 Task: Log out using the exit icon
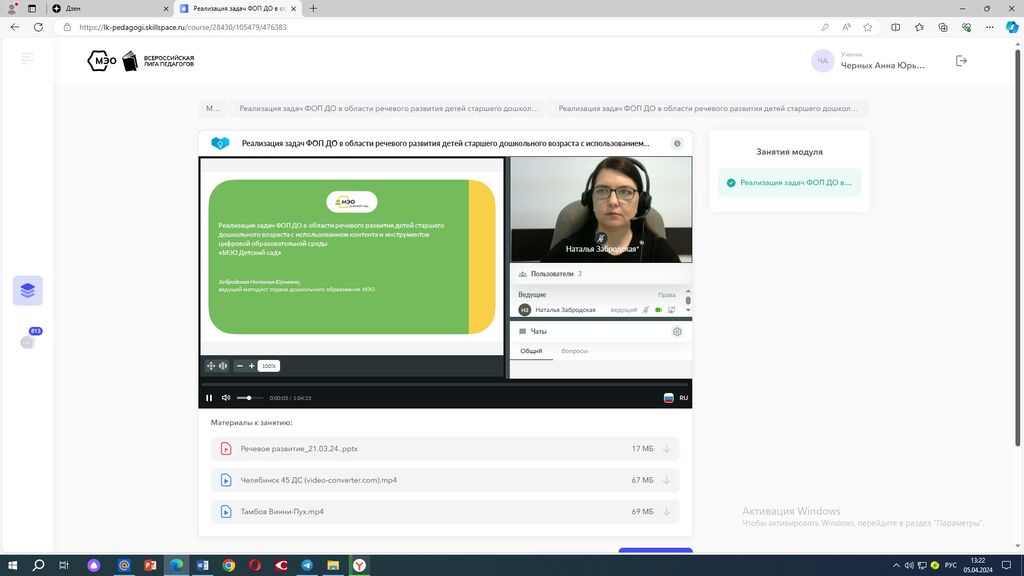coord(961,61)
